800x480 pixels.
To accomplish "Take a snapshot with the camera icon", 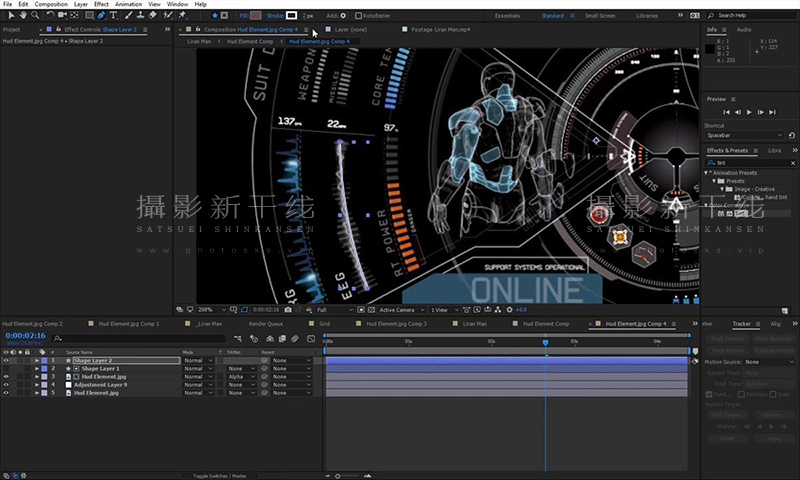I will pos(288,310).
